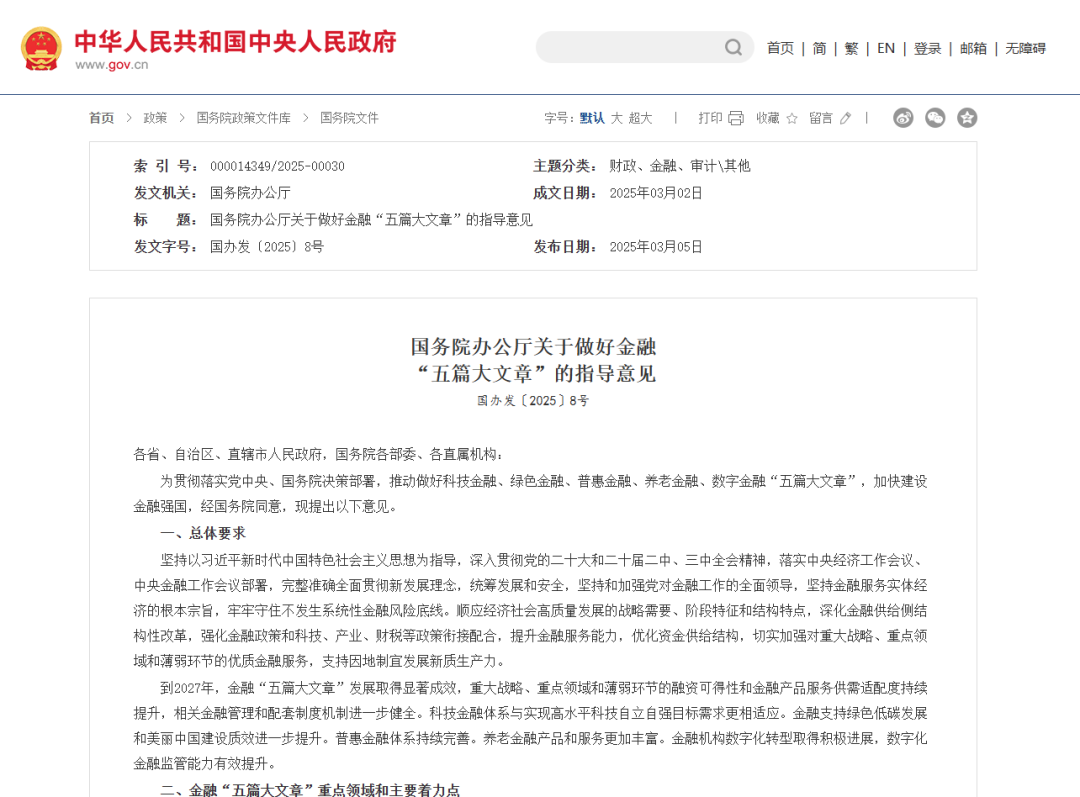Open the 邮箱 mailbox link
The height and width of the screenshot is (797, 1080).
coord(973,48)
